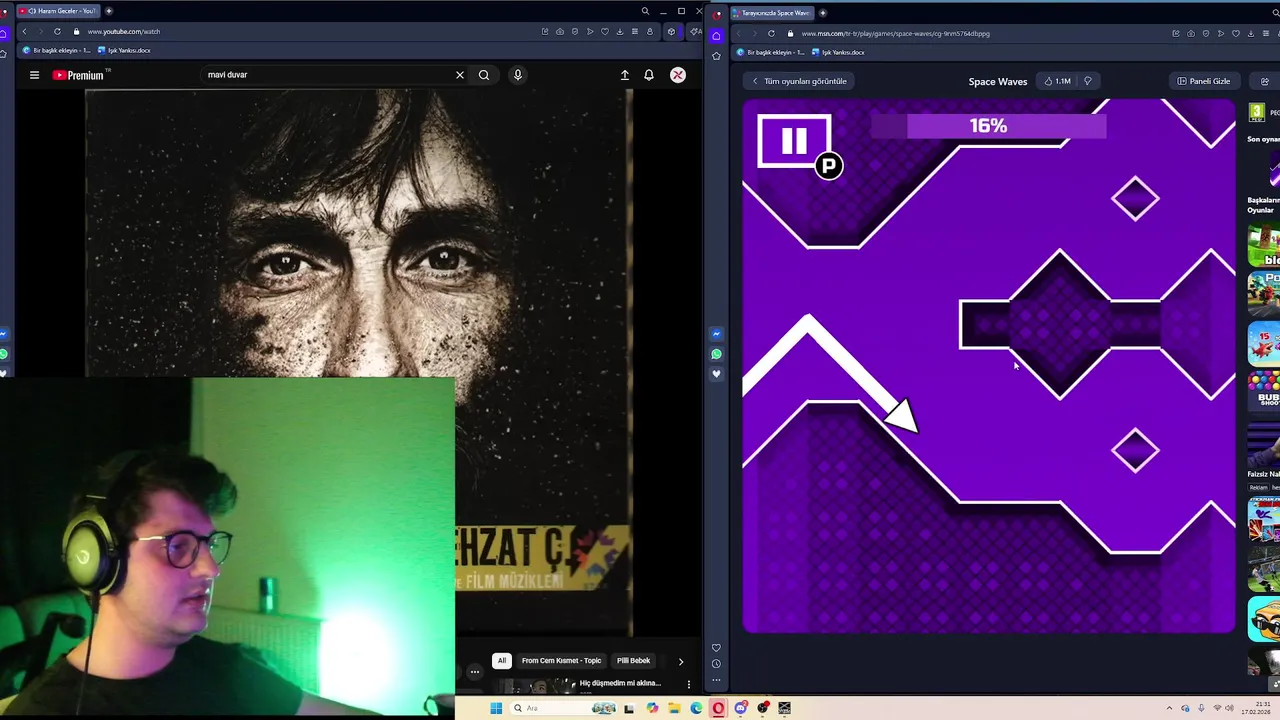
Task: Open Opera search tabs magnifier
Action: point(645,11)
